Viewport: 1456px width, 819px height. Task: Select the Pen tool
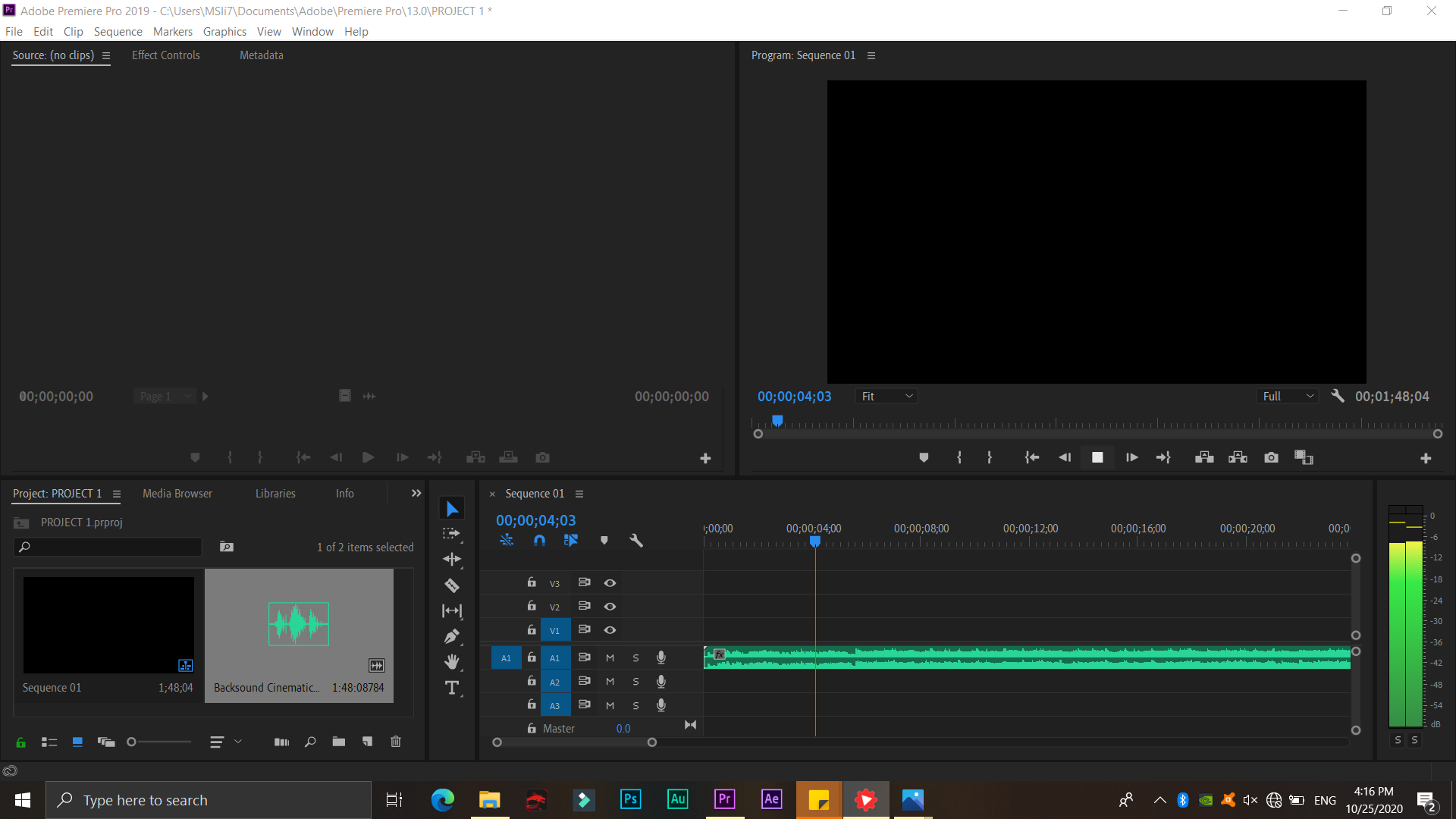coord(452,637)
